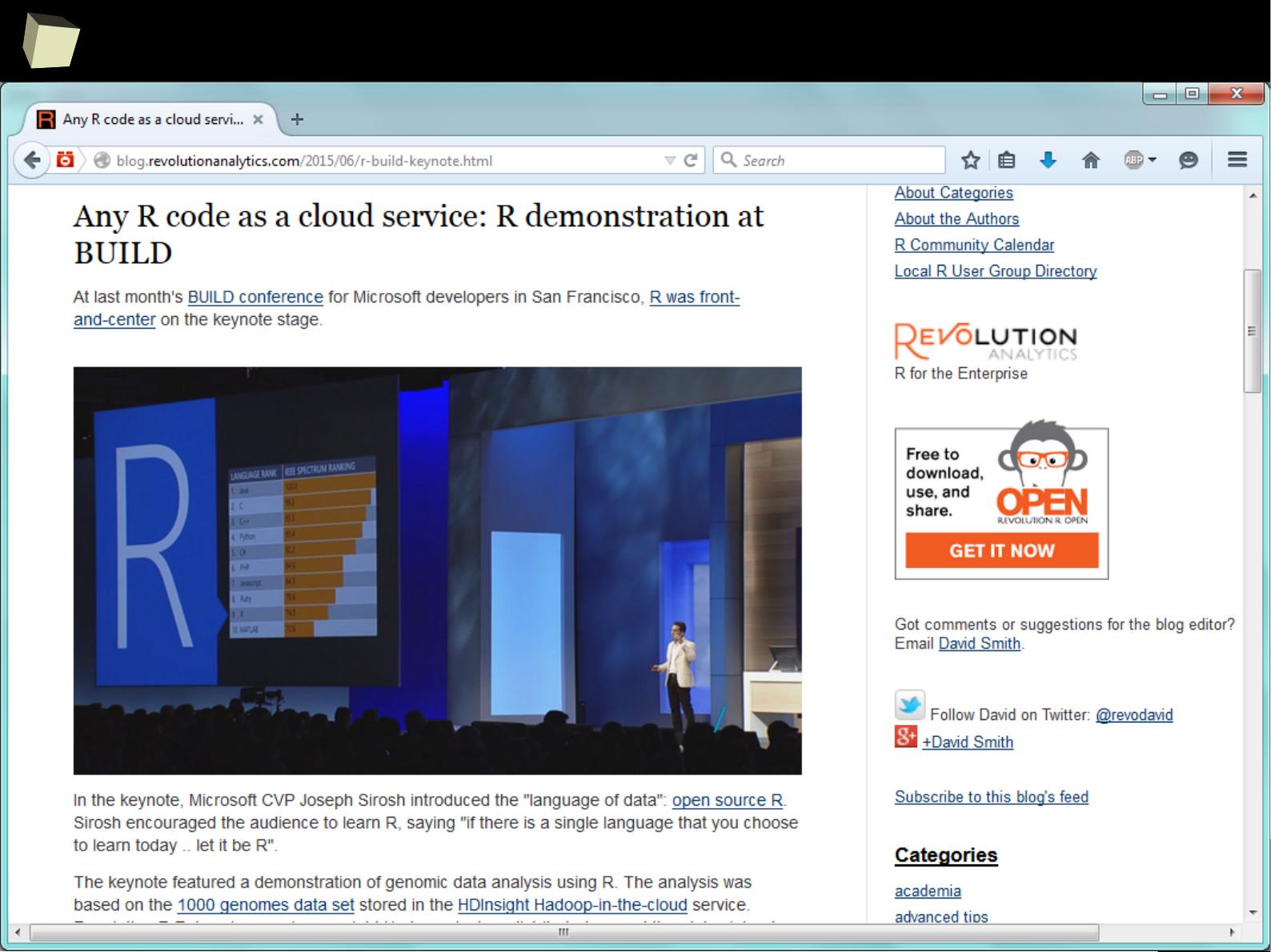1271x952 pixels.
Task: Reload the page with the refresh icon
Action: 691,161
